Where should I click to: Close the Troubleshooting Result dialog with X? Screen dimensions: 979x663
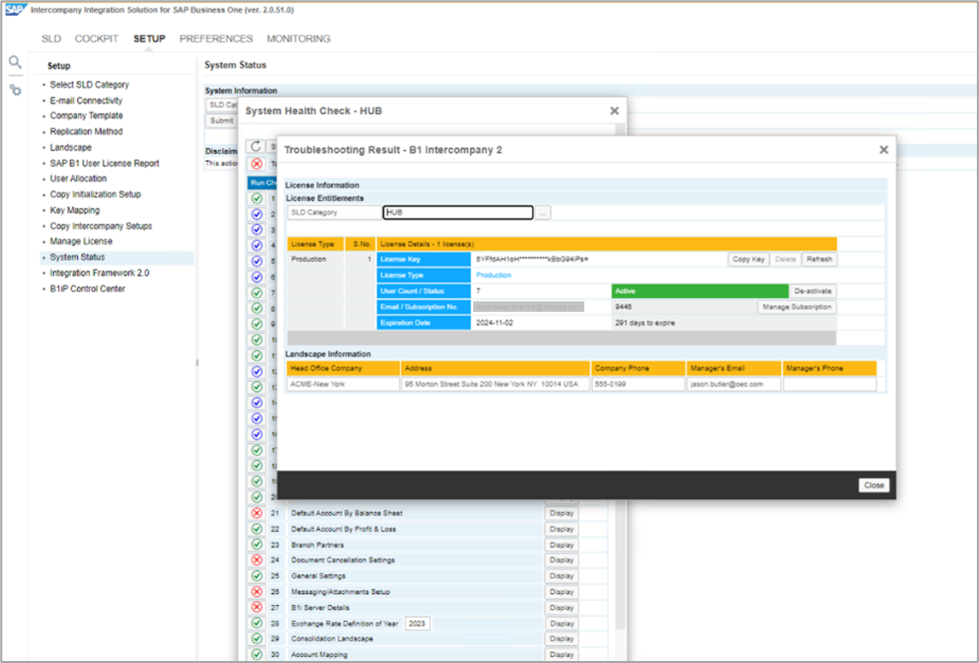pos(883,150)
